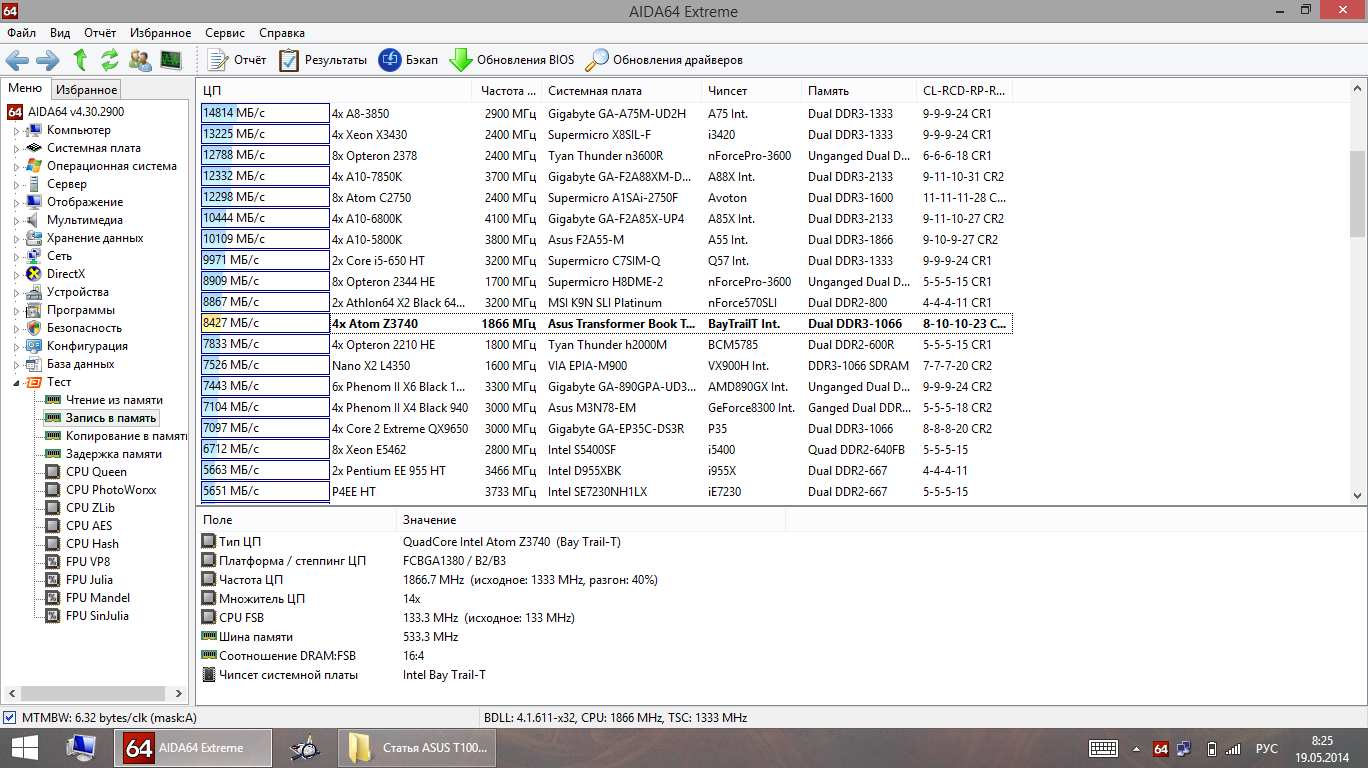Select the Безопасность tree item
The width and height of the screenshot is (1368, 768).
(x=84, y=328)
